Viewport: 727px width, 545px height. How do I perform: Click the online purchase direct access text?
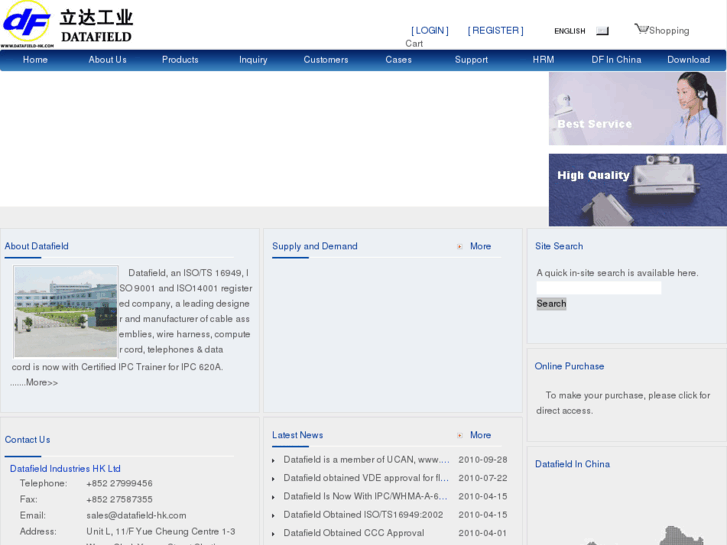(x=623, y=403)
